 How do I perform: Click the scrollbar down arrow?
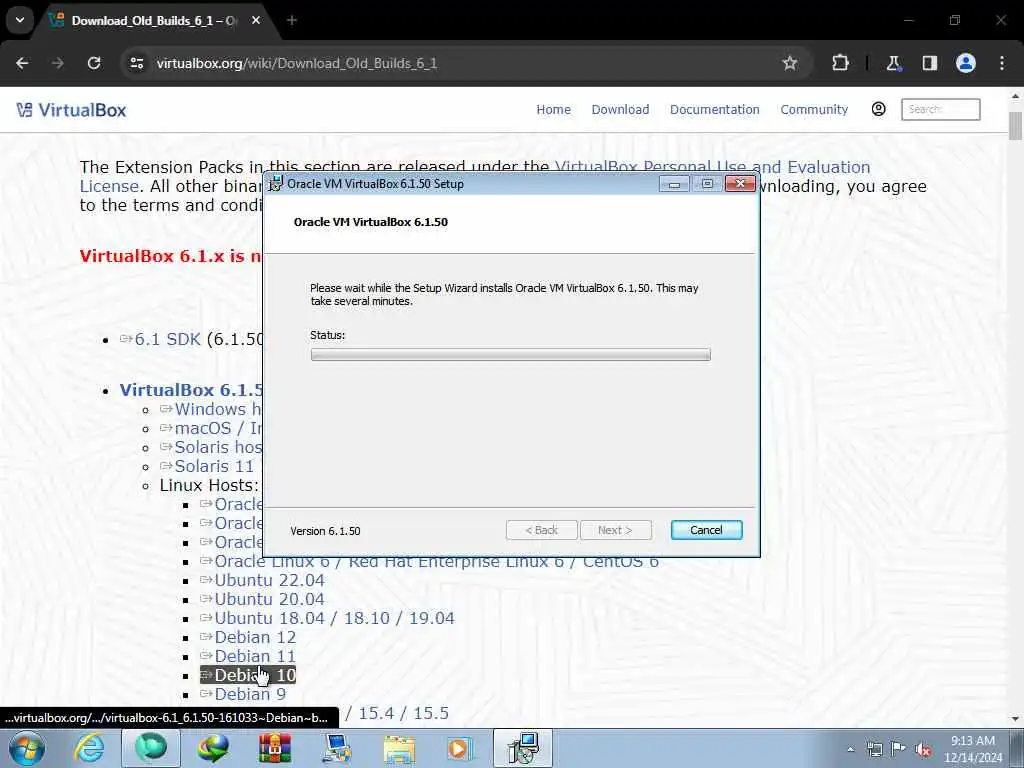tap(1016, 719)
